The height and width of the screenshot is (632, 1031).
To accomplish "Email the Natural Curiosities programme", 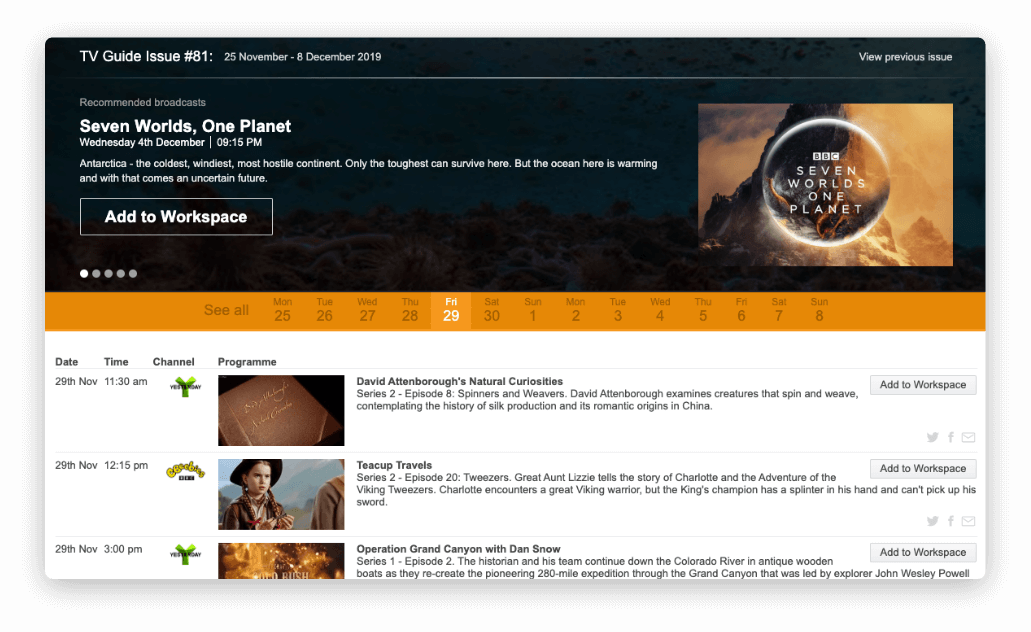I will (969, 437).
